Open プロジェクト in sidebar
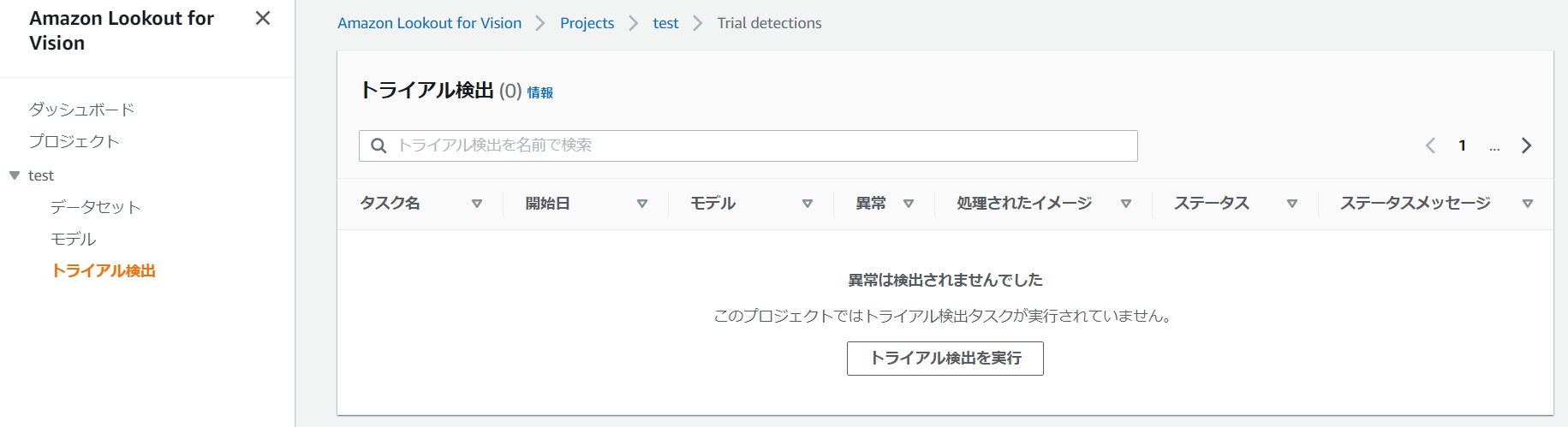This screenshot has height=427, width=1568. coord(74,141)
